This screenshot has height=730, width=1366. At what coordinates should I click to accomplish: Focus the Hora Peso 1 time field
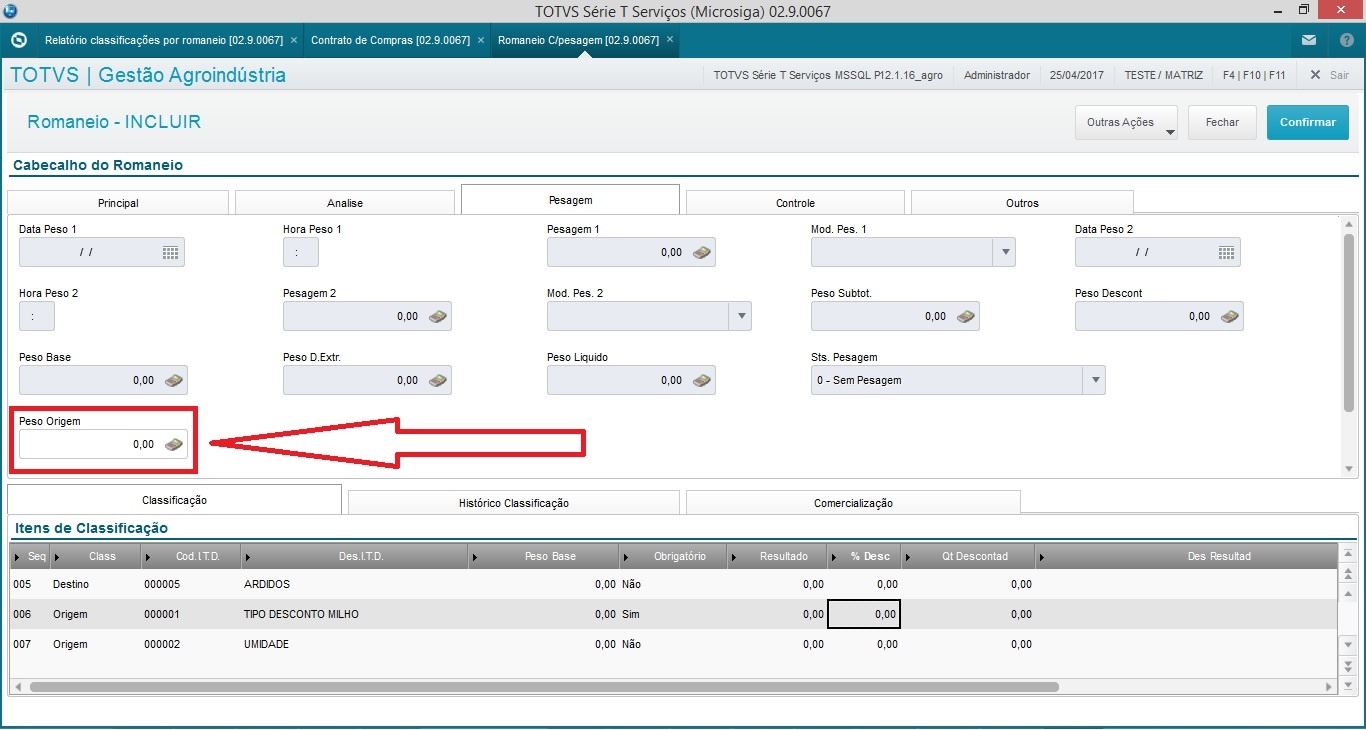[x=301, y=253]
